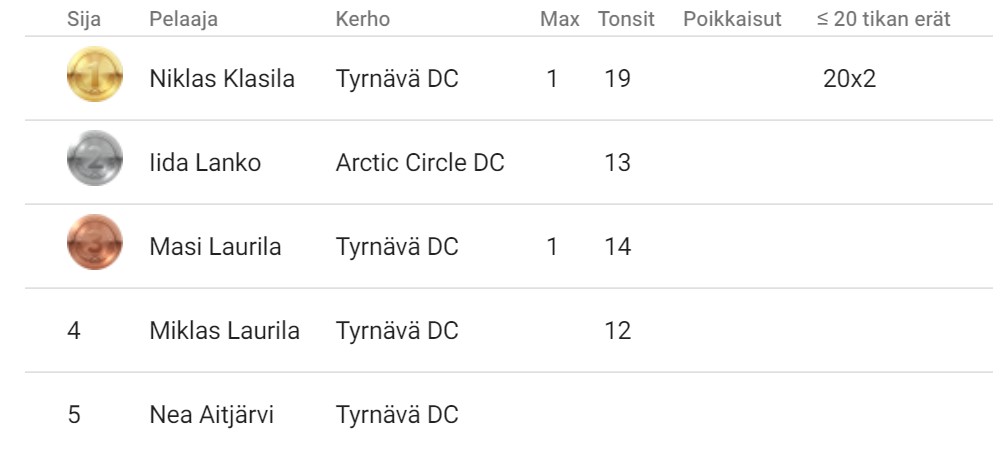Sort by the Pelaaja column header
Screen dimensions: 1001x451
coord(183,19)
